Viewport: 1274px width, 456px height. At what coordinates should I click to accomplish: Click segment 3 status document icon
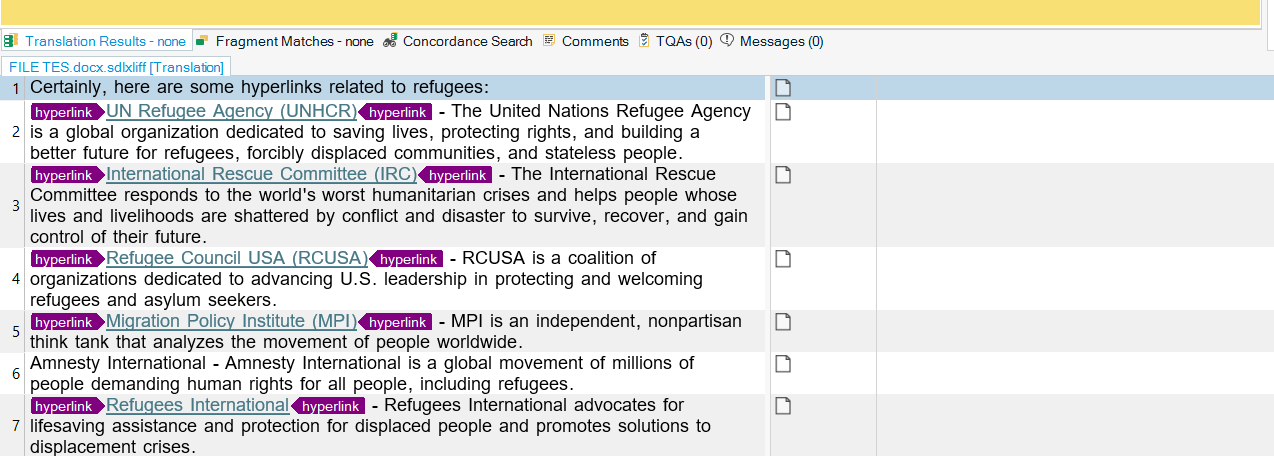[x=783, y=175]
